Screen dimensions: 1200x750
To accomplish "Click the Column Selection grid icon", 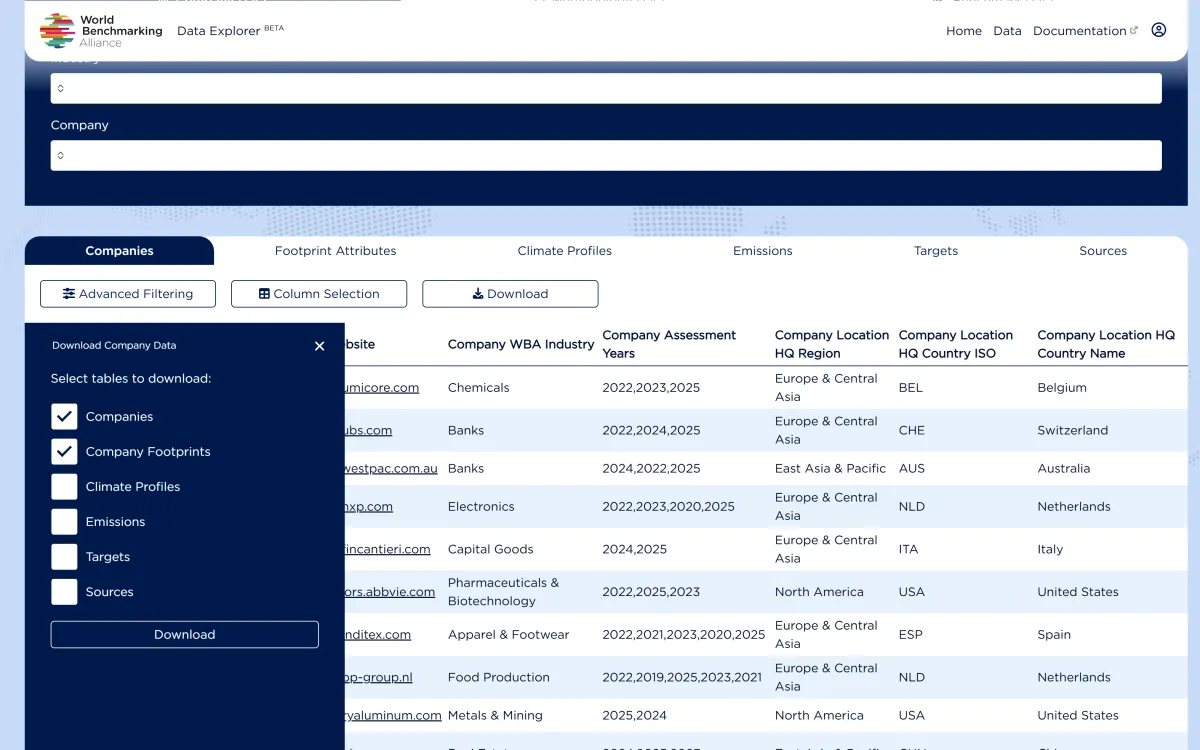I will (263, 293).
